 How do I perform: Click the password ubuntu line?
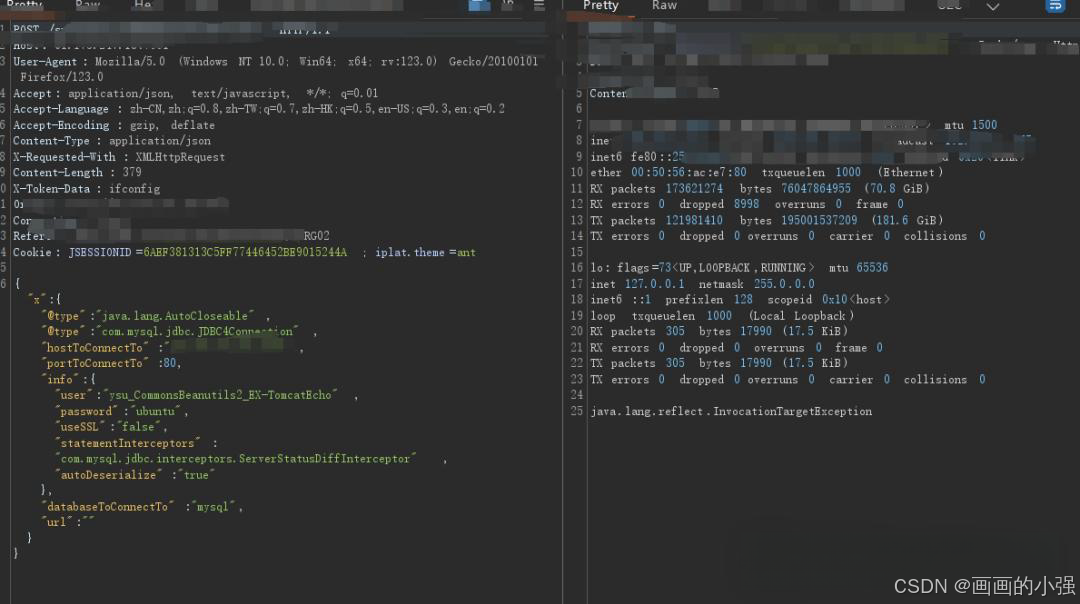click(121, 411)
